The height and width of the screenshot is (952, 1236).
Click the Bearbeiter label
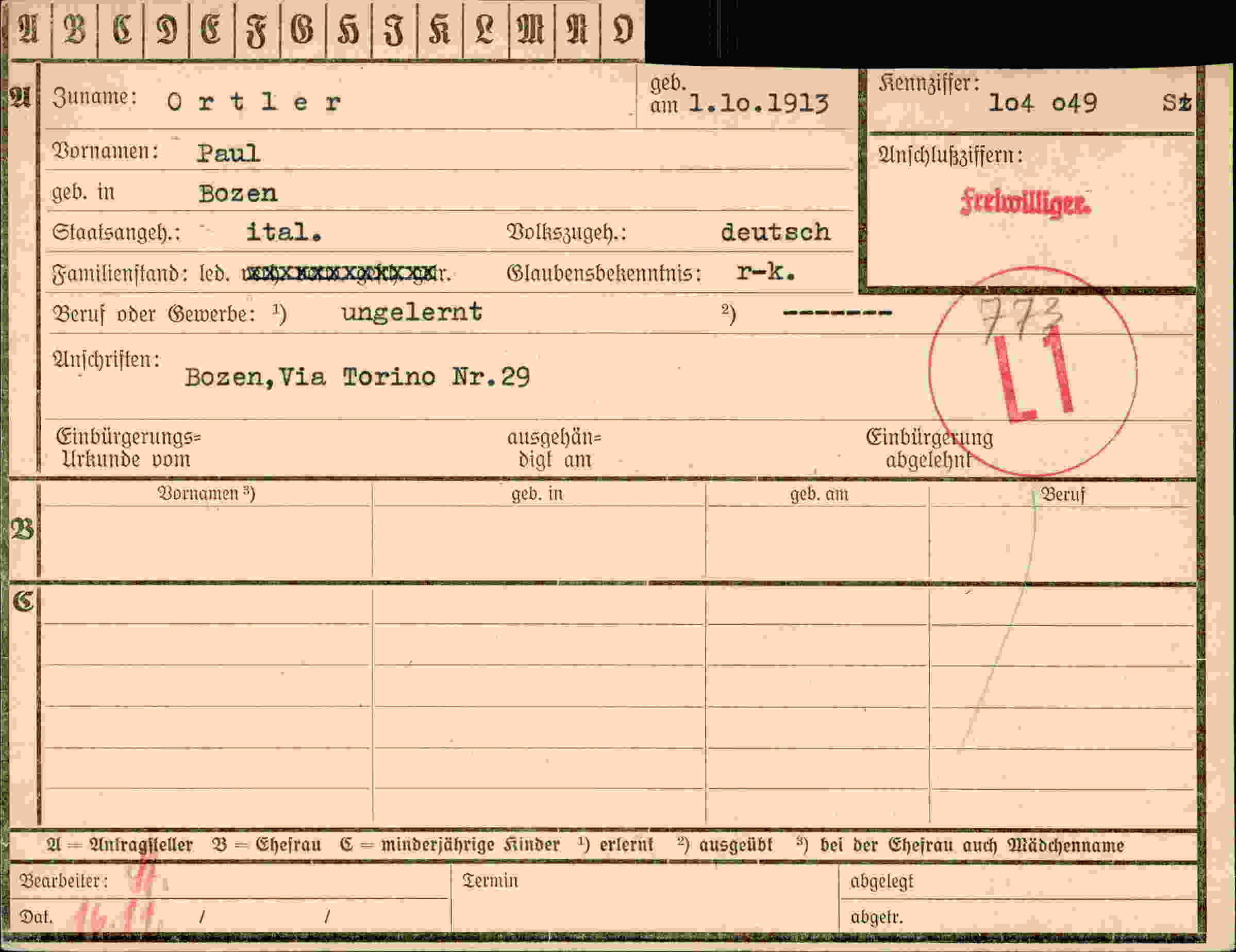64,881
